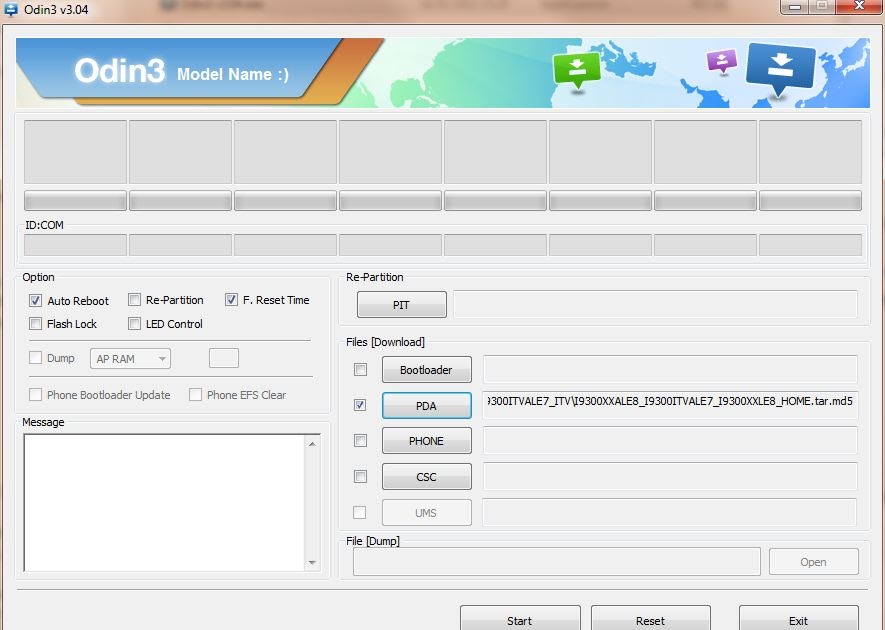Click the CSC file path field
This screenshot has height=630, width=885.
pos(671,476)
